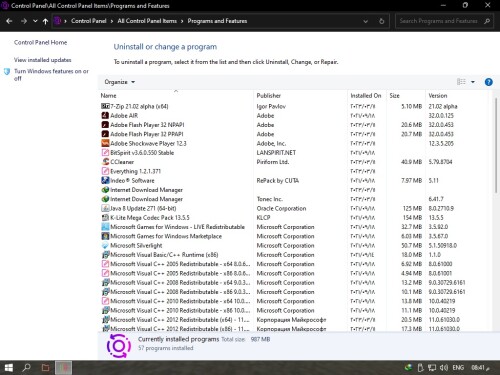Click the Adobe Flash Player 32 NPAPI icon
This screenshot has height=375, width=500.
coord(105,125)
